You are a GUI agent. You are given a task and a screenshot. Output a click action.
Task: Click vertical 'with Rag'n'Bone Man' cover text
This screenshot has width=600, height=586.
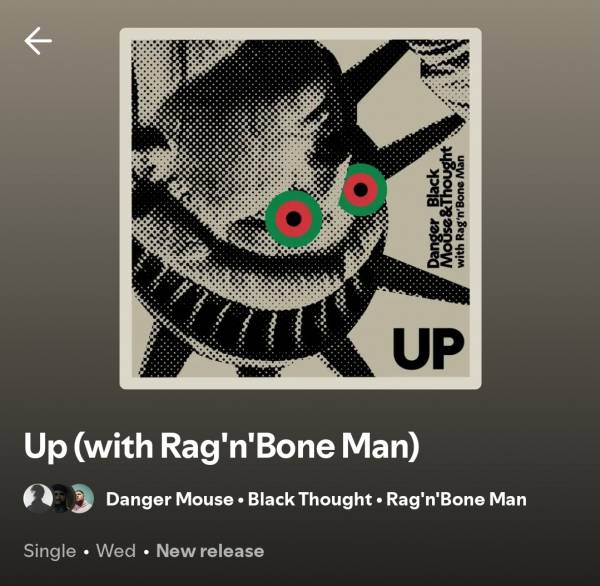(x=461, y=211)
